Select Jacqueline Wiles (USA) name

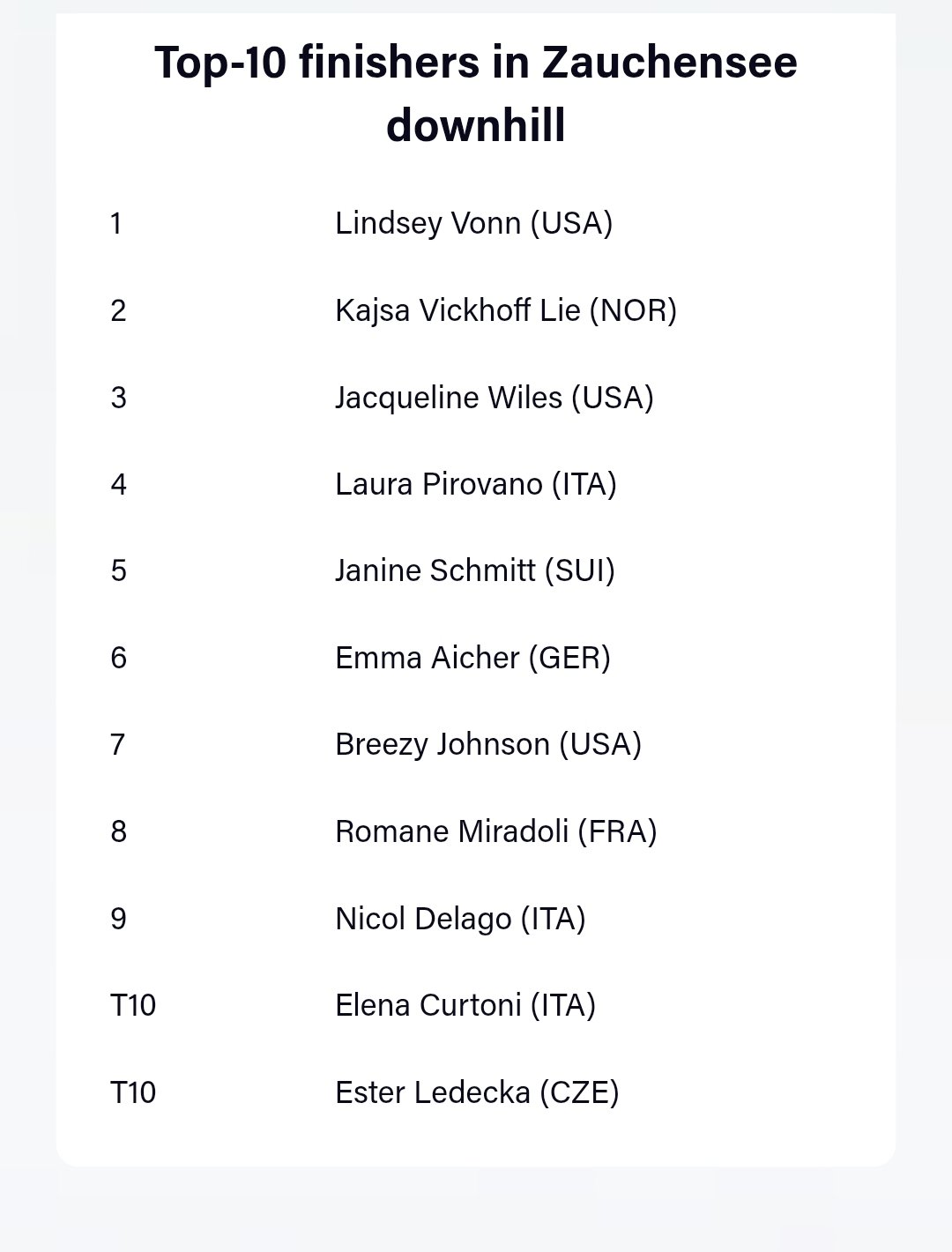click(x=494, y=398)
